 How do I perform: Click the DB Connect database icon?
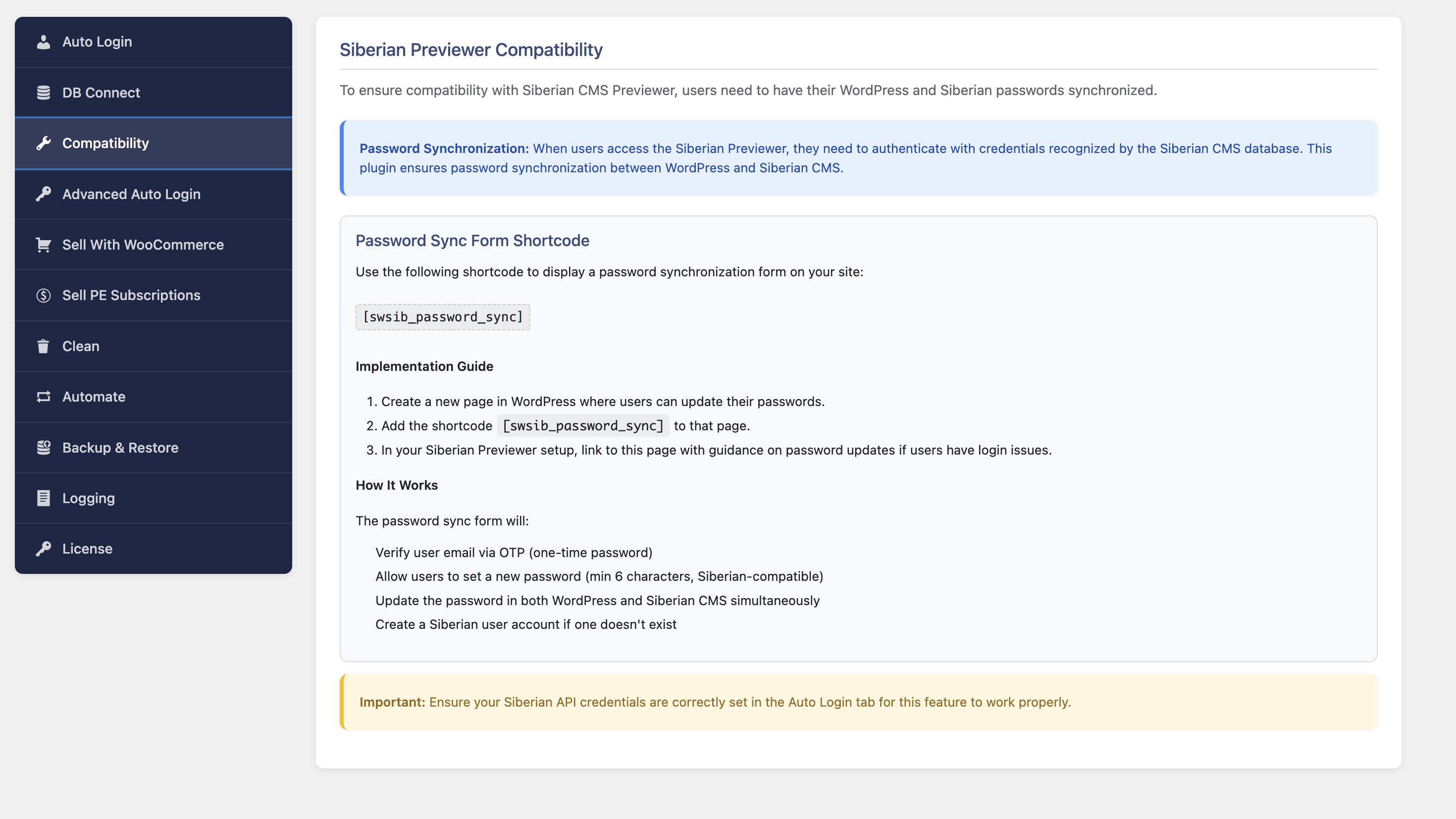pos(44,93)
